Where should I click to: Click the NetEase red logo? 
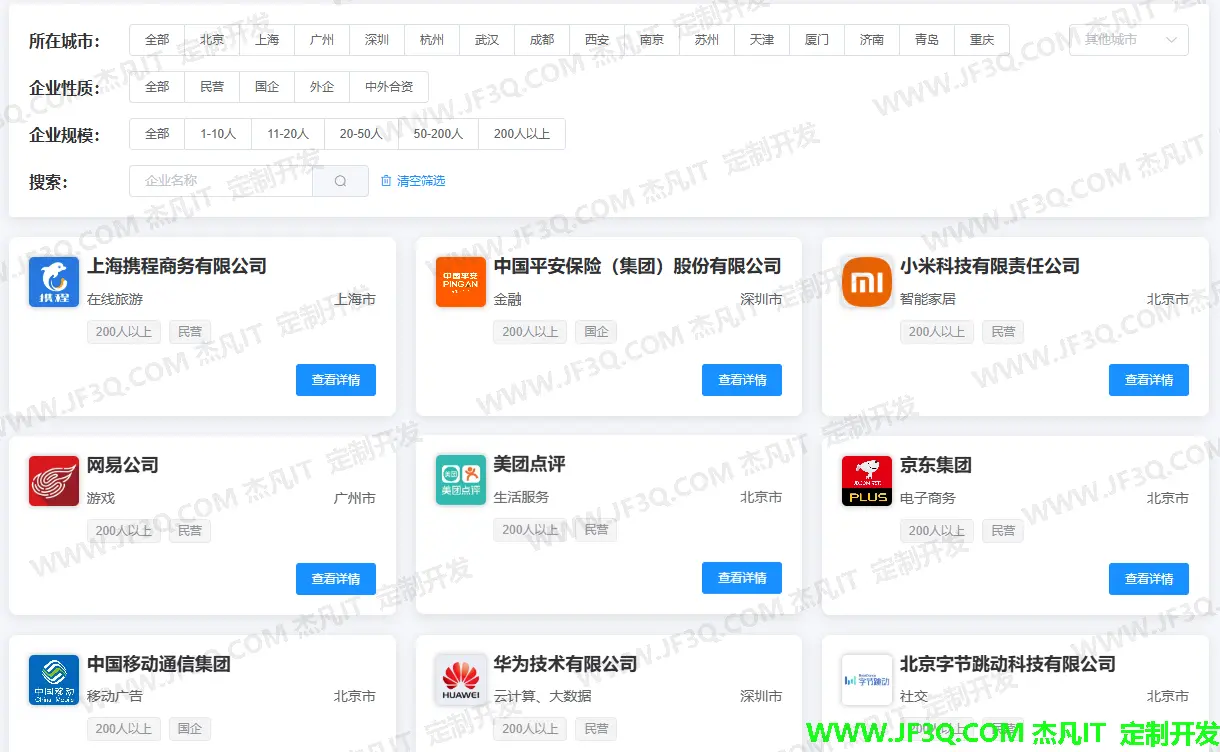tap(54, 481)
